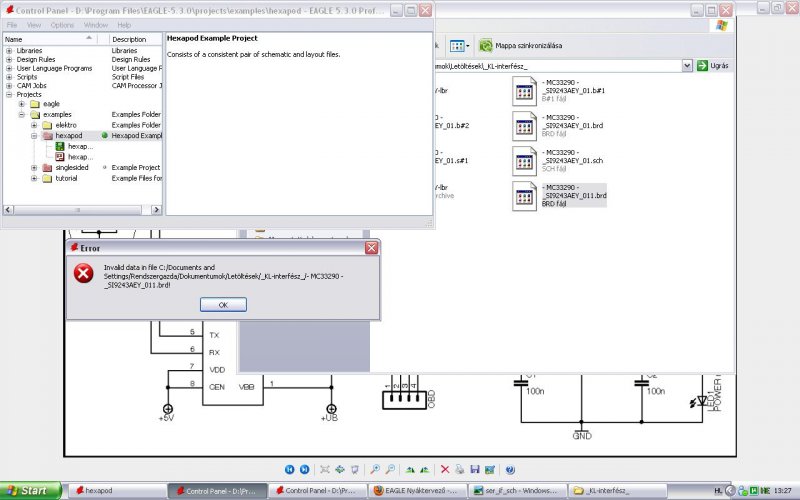Sort by the Name column header
The height and width of the screenshot is (500, 800).
[49, 39]
